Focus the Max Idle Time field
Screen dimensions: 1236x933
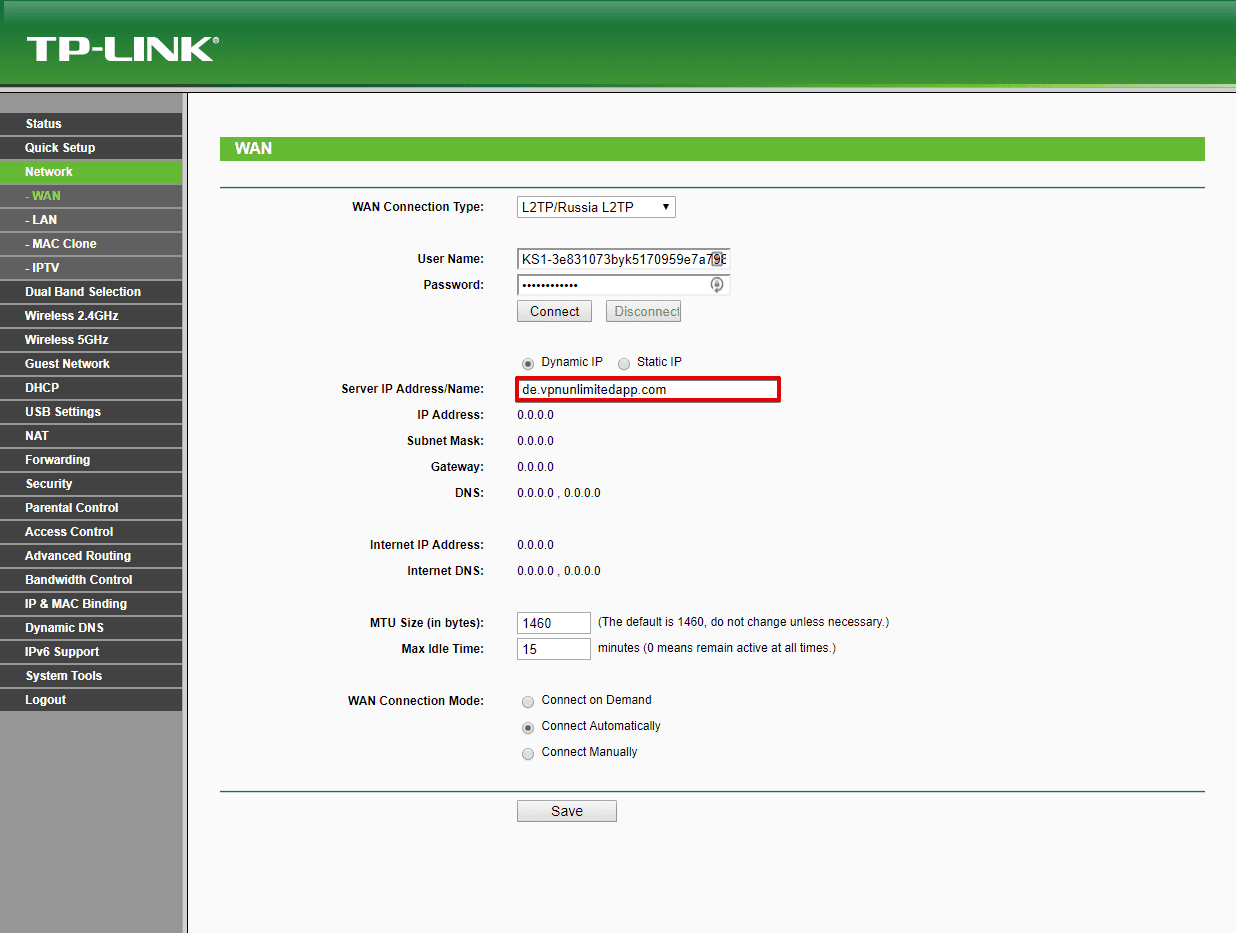[553, 649]
